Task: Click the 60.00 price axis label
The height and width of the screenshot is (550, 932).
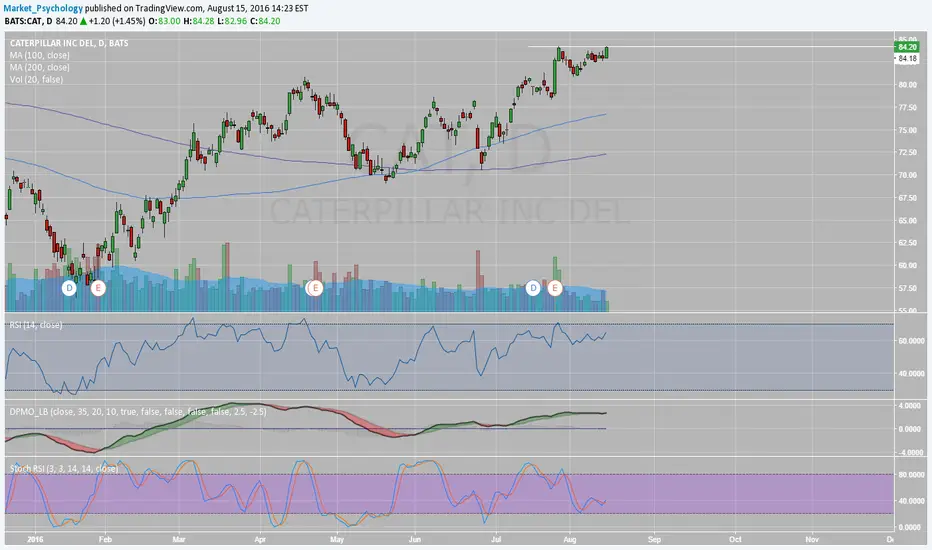Action: [x=908, y=266]
